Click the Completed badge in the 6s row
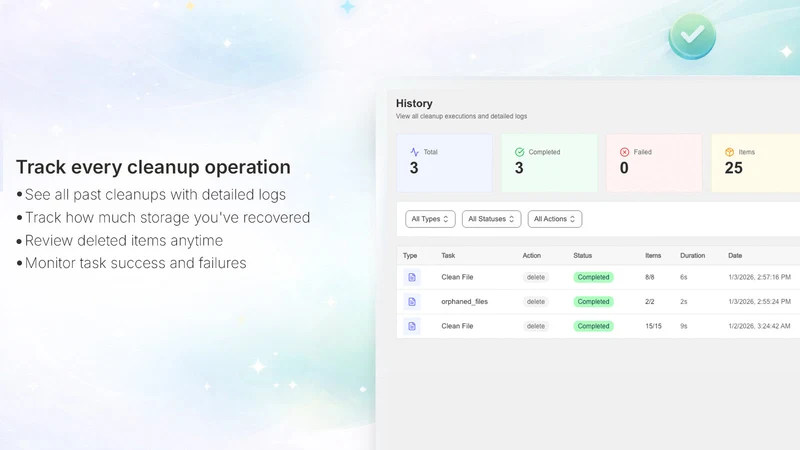The image size is (800, 450). 593,277
